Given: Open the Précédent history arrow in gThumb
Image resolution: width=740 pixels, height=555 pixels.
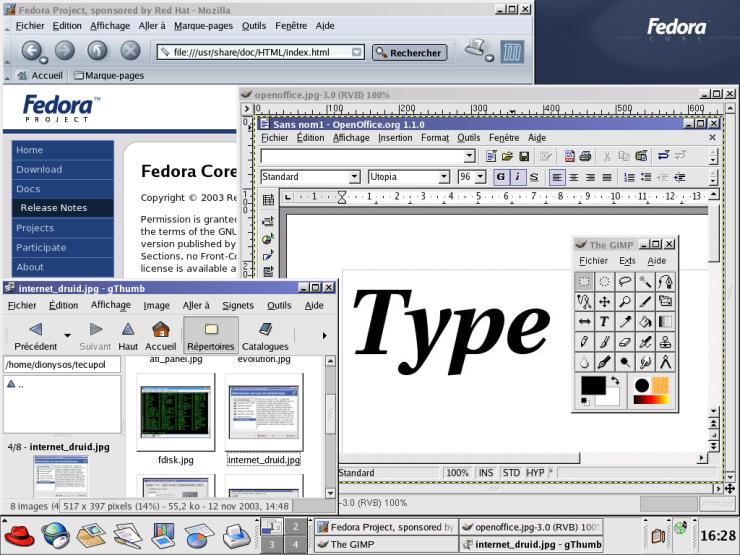Looking at the screenshot, I should [67, 336].
